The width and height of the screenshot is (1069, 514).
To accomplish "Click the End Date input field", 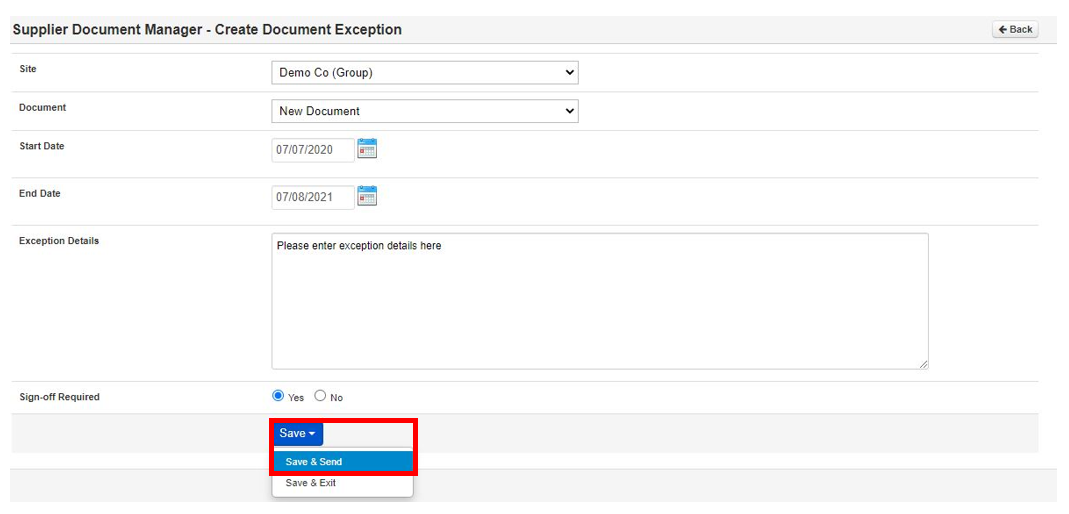I will (313, 198).
